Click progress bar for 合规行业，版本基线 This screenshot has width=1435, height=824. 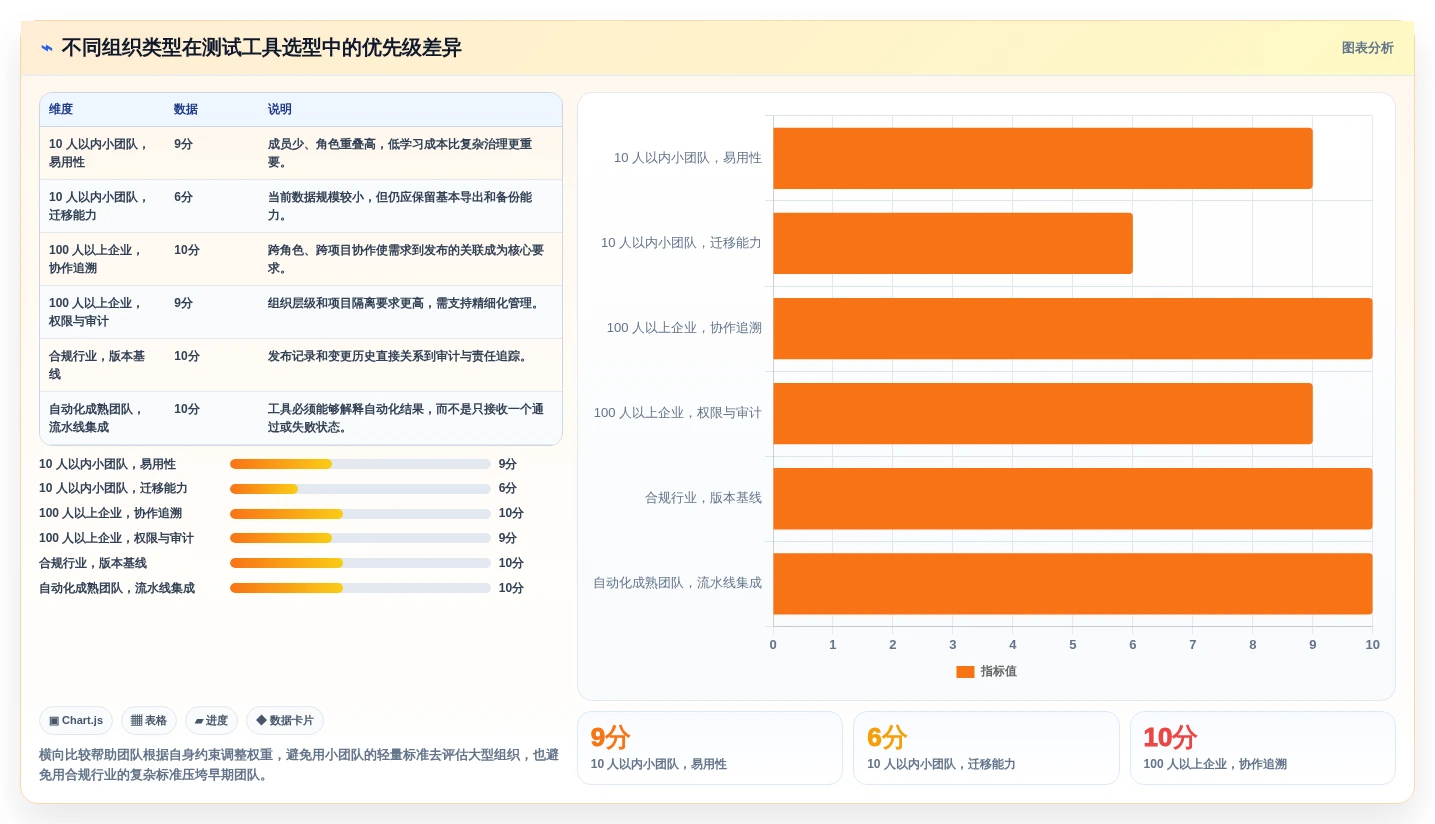[360, 563]
